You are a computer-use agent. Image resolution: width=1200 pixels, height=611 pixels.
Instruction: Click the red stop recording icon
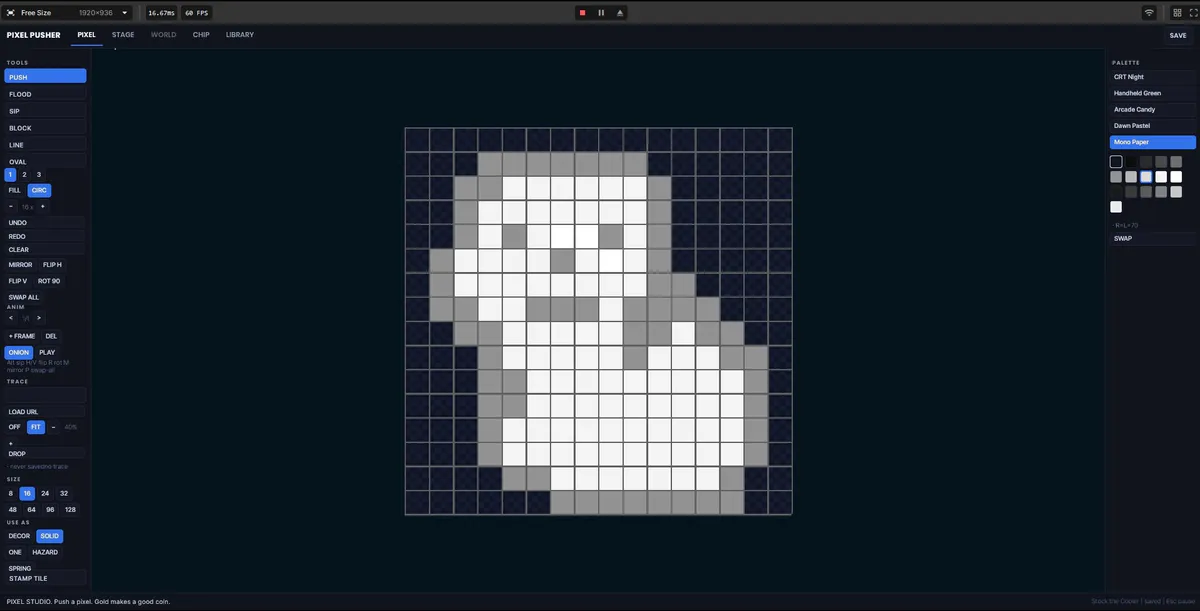tap(582, 13)
